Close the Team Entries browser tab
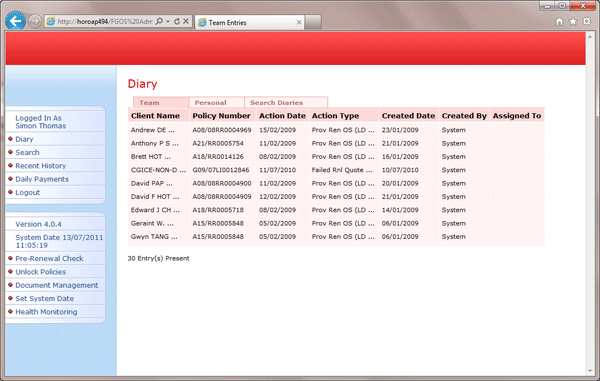600x381 pixels. [299, 23]
